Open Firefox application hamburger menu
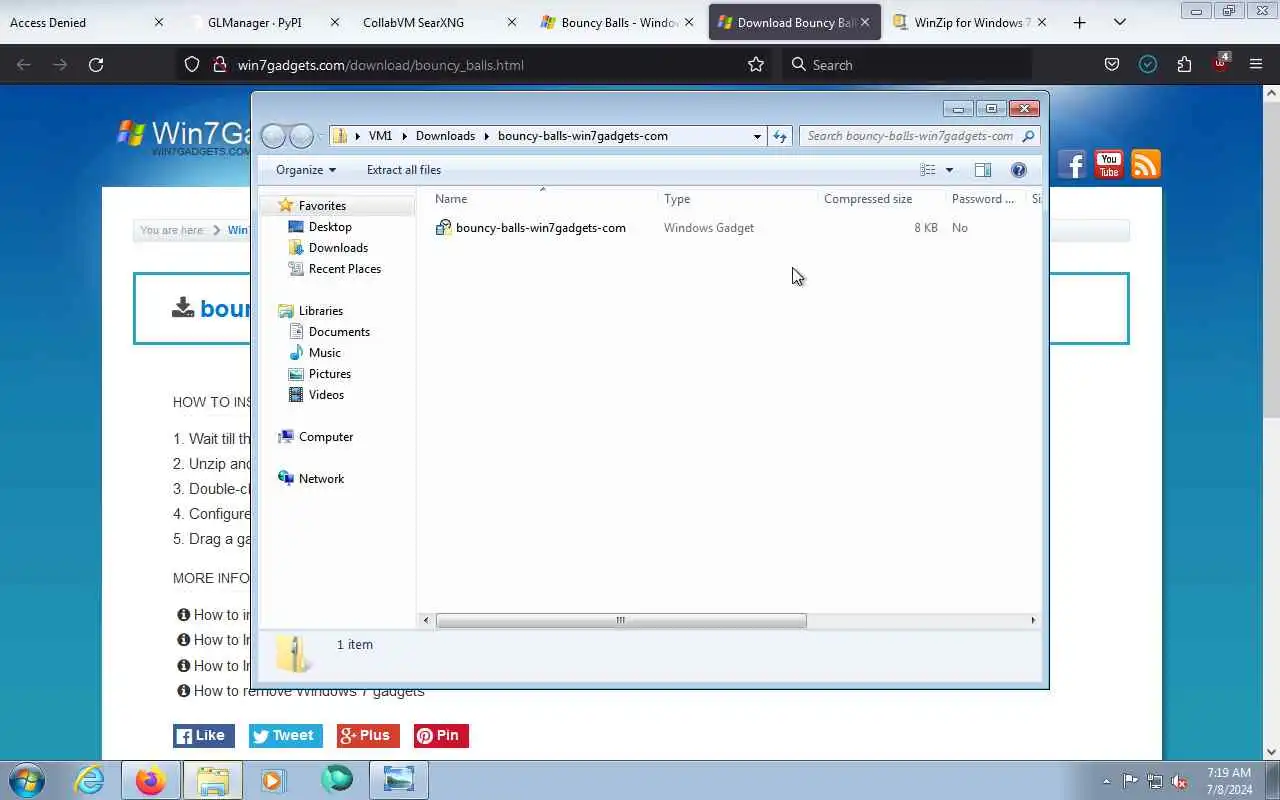 (x=1256, y=65)
